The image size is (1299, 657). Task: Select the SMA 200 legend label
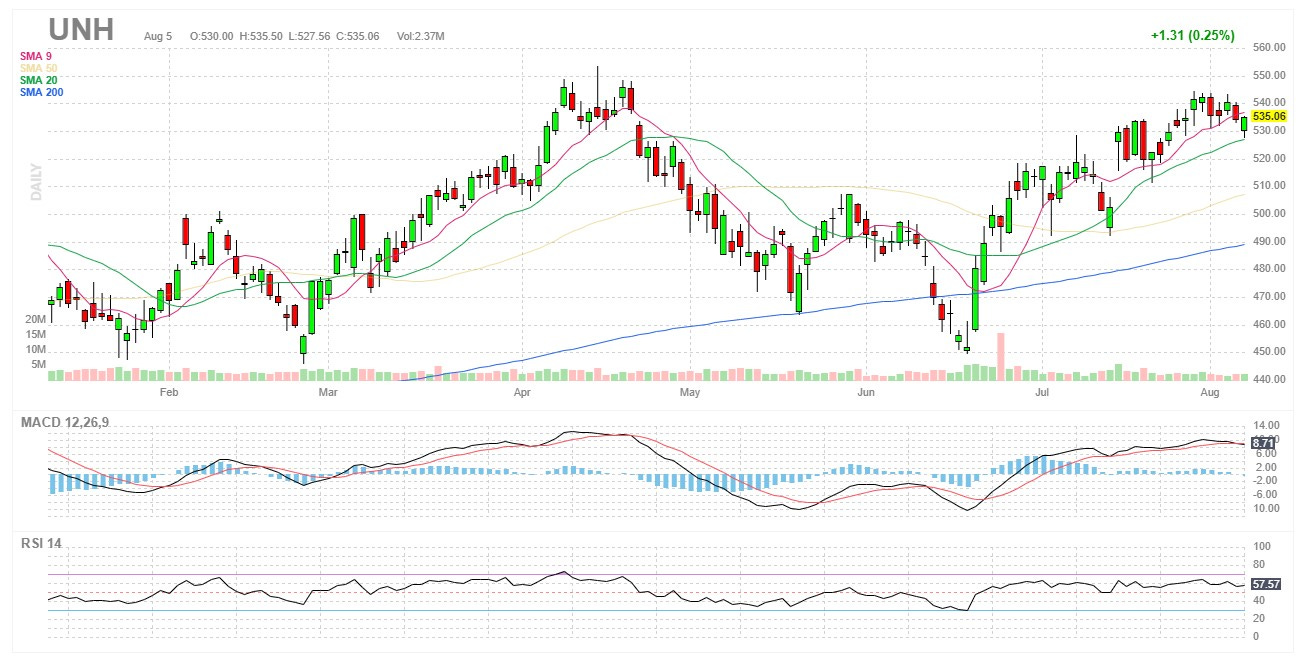41,91
